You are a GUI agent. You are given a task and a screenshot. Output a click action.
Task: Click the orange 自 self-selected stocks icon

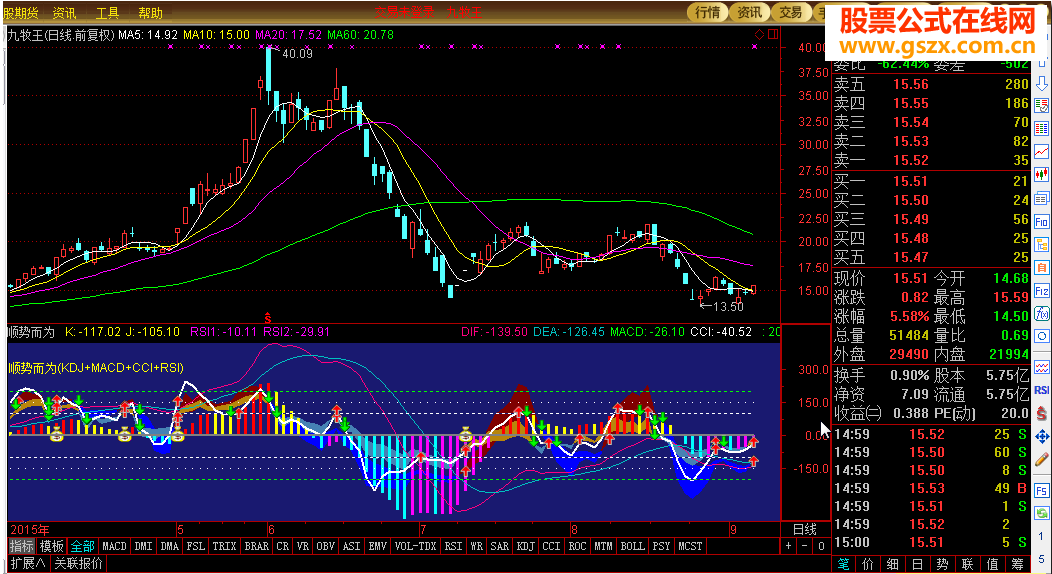click(x=1042, y=268)
